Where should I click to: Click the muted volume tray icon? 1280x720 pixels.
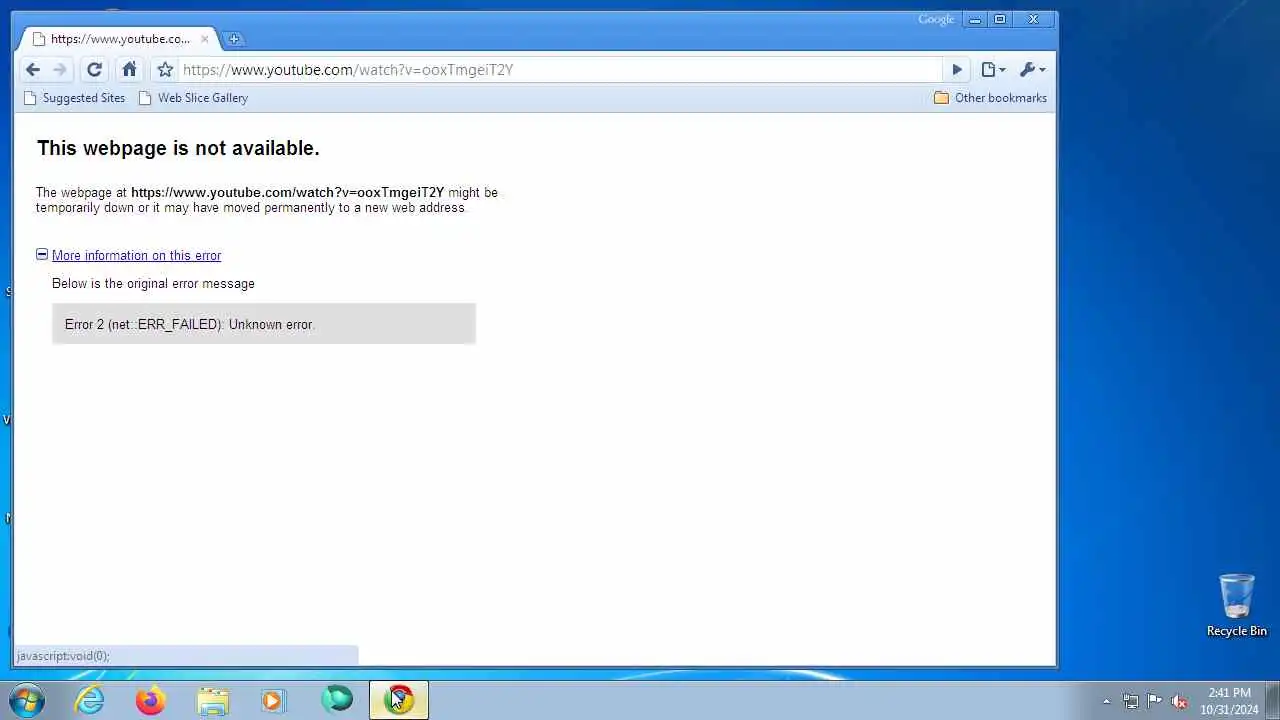click(1179, 701)
